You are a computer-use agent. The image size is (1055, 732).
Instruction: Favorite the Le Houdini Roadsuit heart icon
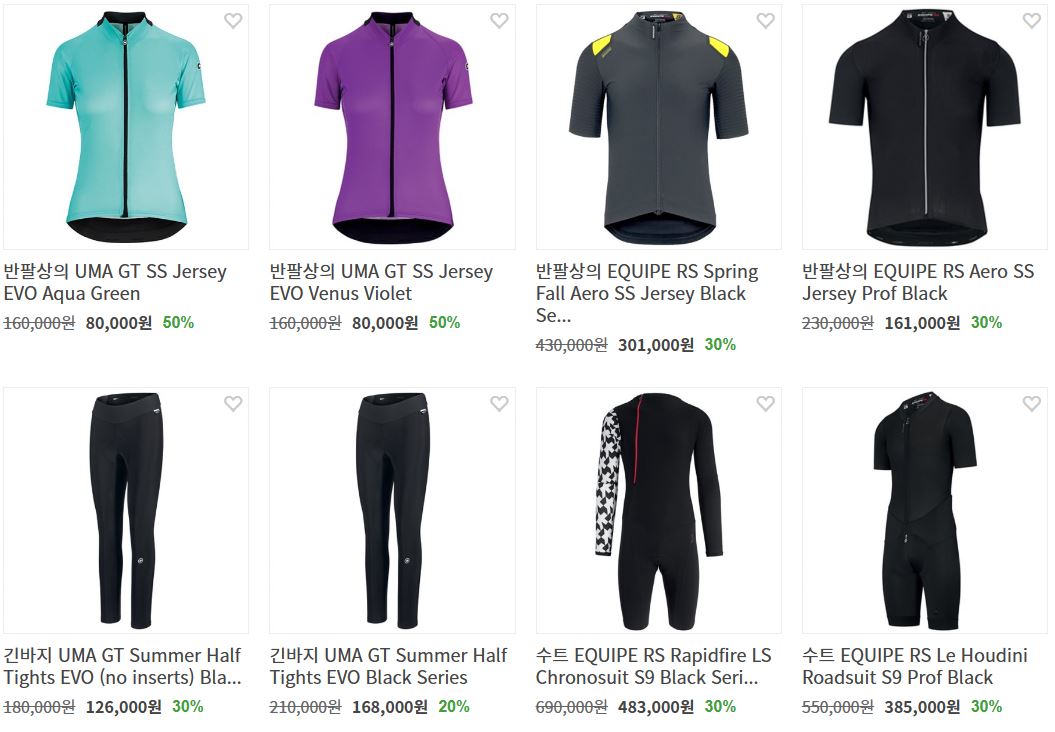[x=1032, y=404]
